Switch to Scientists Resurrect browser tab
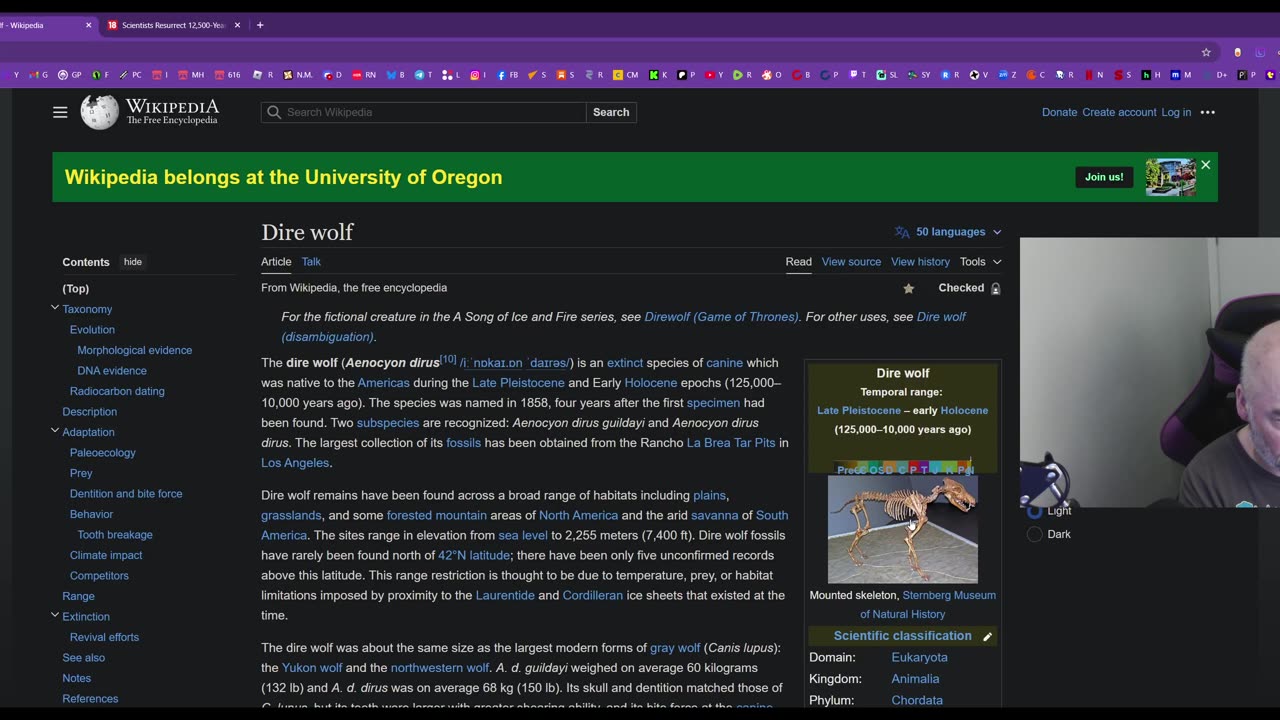This screenshot has width=1280, height=720. [x=172, y=25]
